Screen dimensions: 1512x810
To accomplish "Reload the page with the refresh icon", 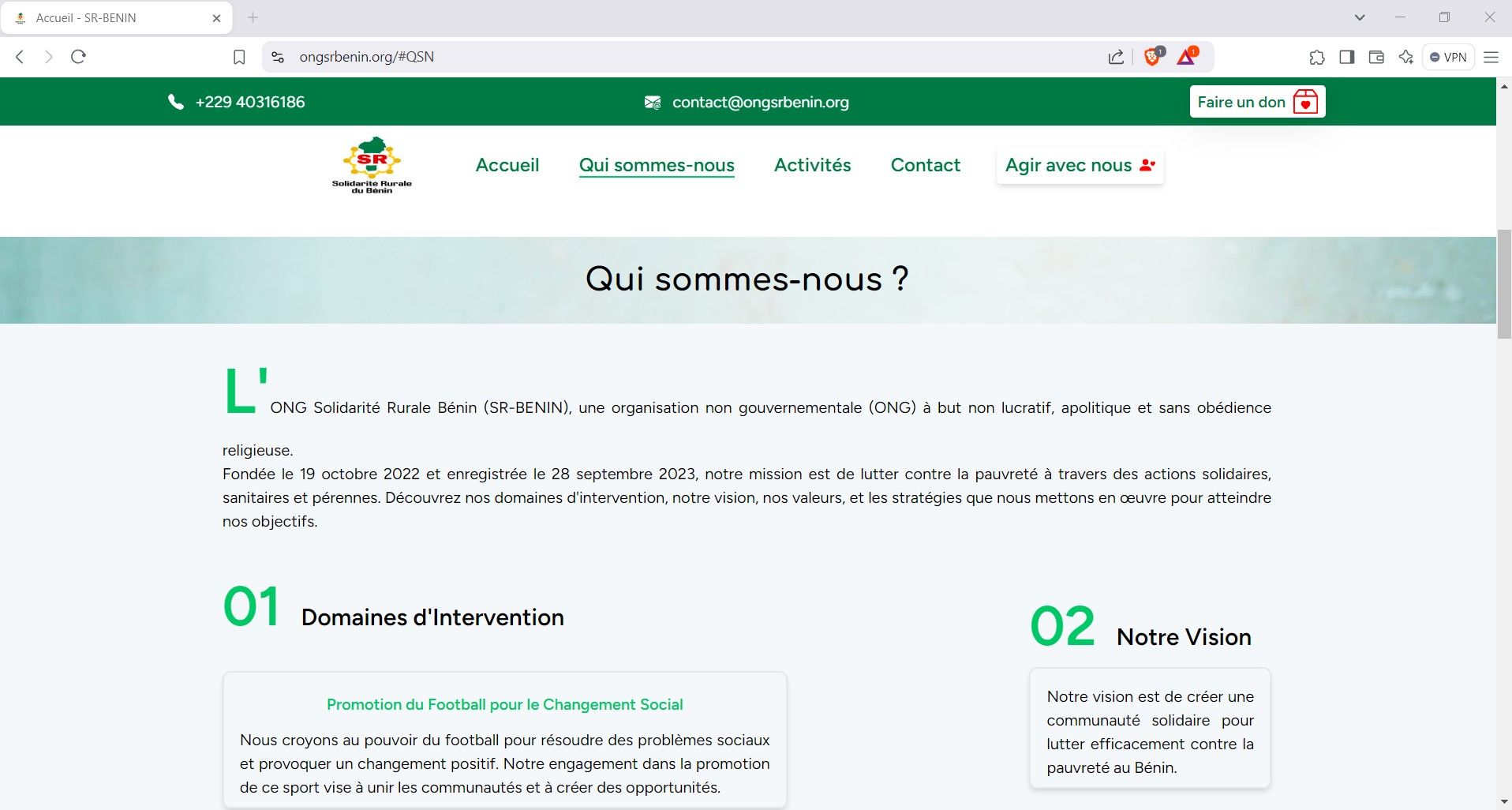I will point(78,57).
